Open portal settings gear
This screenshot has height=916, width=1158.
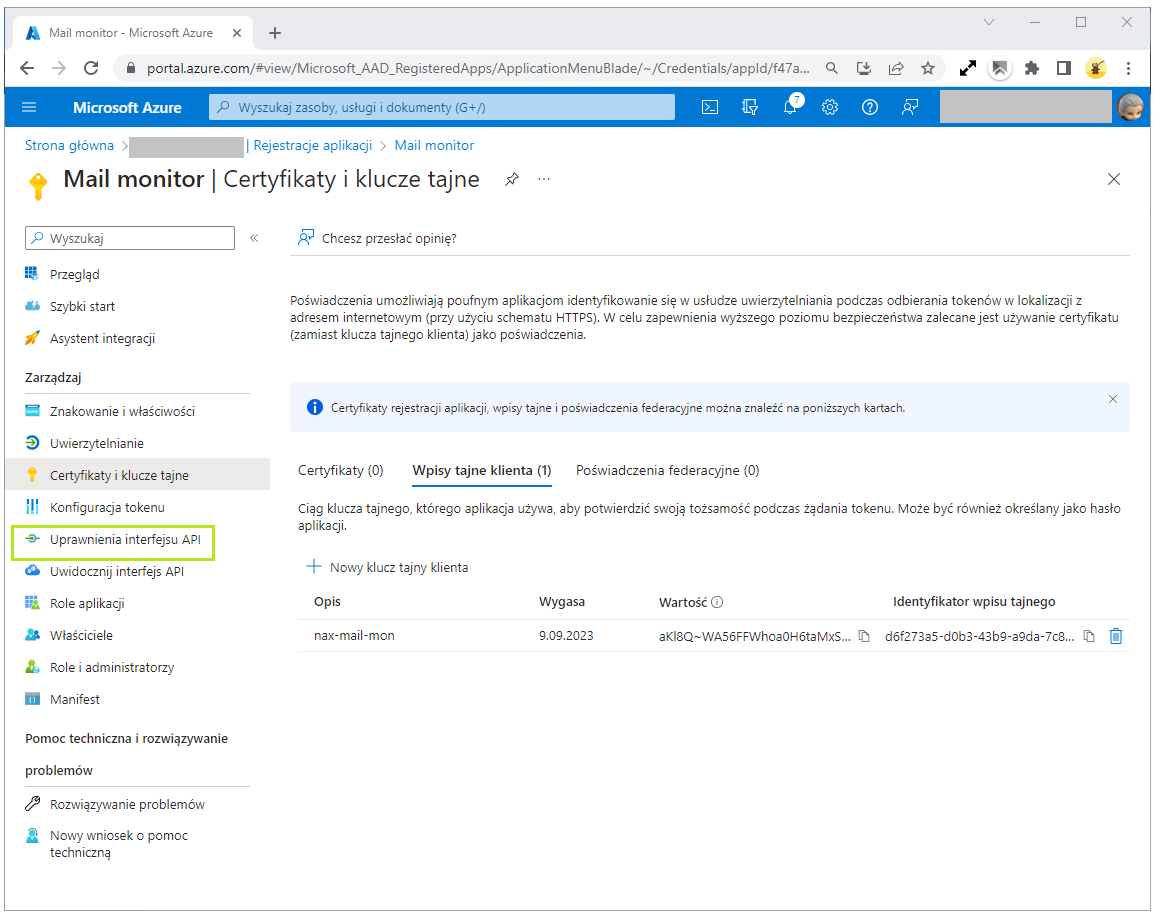[x=829, y=108]
